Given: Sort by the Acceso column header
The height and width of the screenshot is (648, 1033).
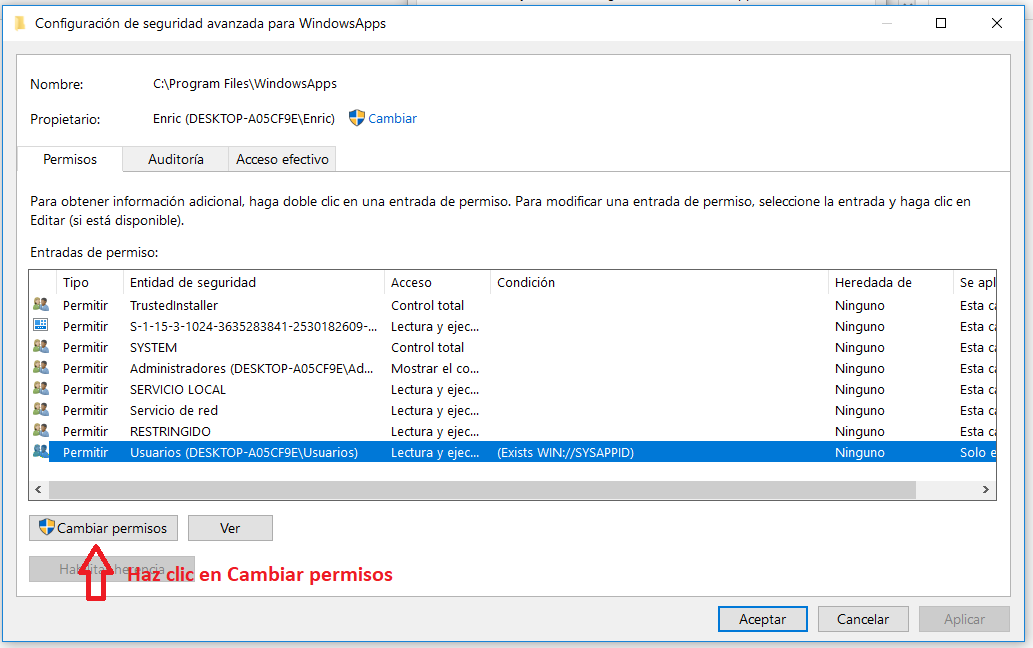Looking at the screenshot, I should [437, 283].
